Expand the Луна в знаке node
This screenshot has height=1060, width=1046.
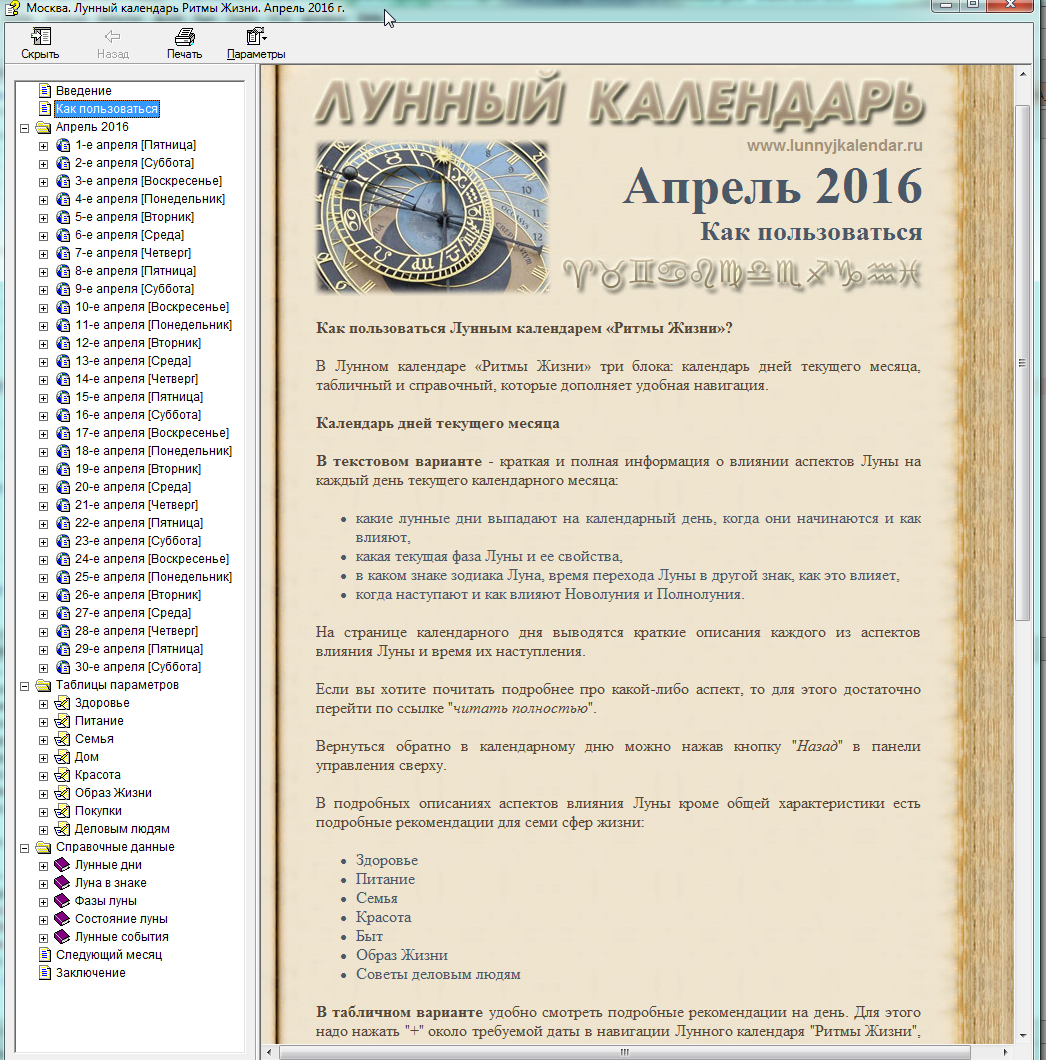[43, 884]
